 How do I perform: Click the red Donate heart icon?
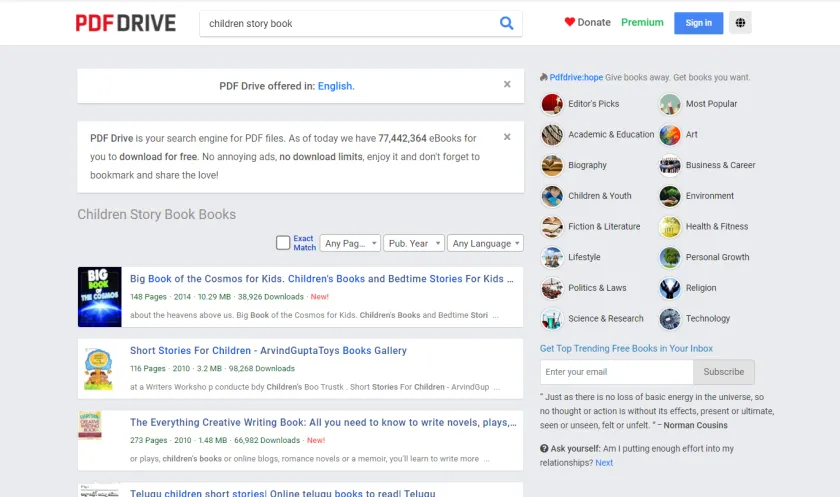569,22
